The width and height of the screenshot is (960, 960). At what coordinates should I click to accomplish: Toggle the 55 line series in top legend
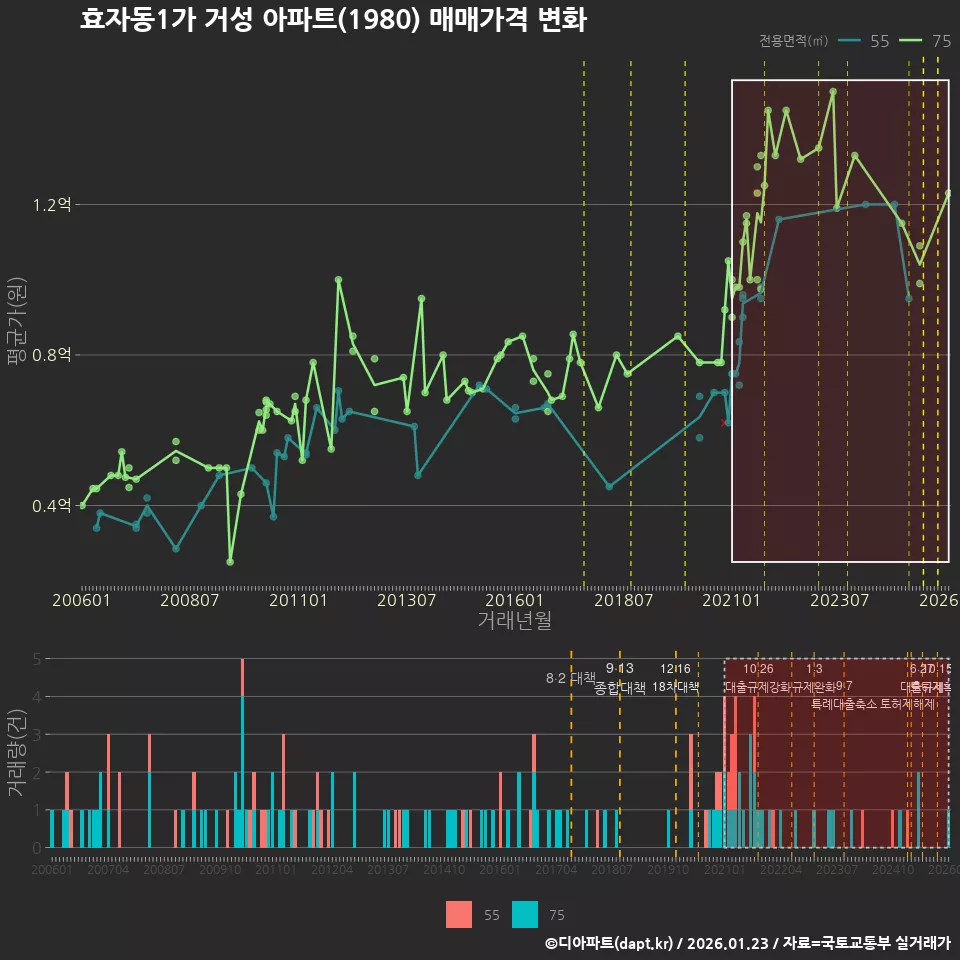863,41
